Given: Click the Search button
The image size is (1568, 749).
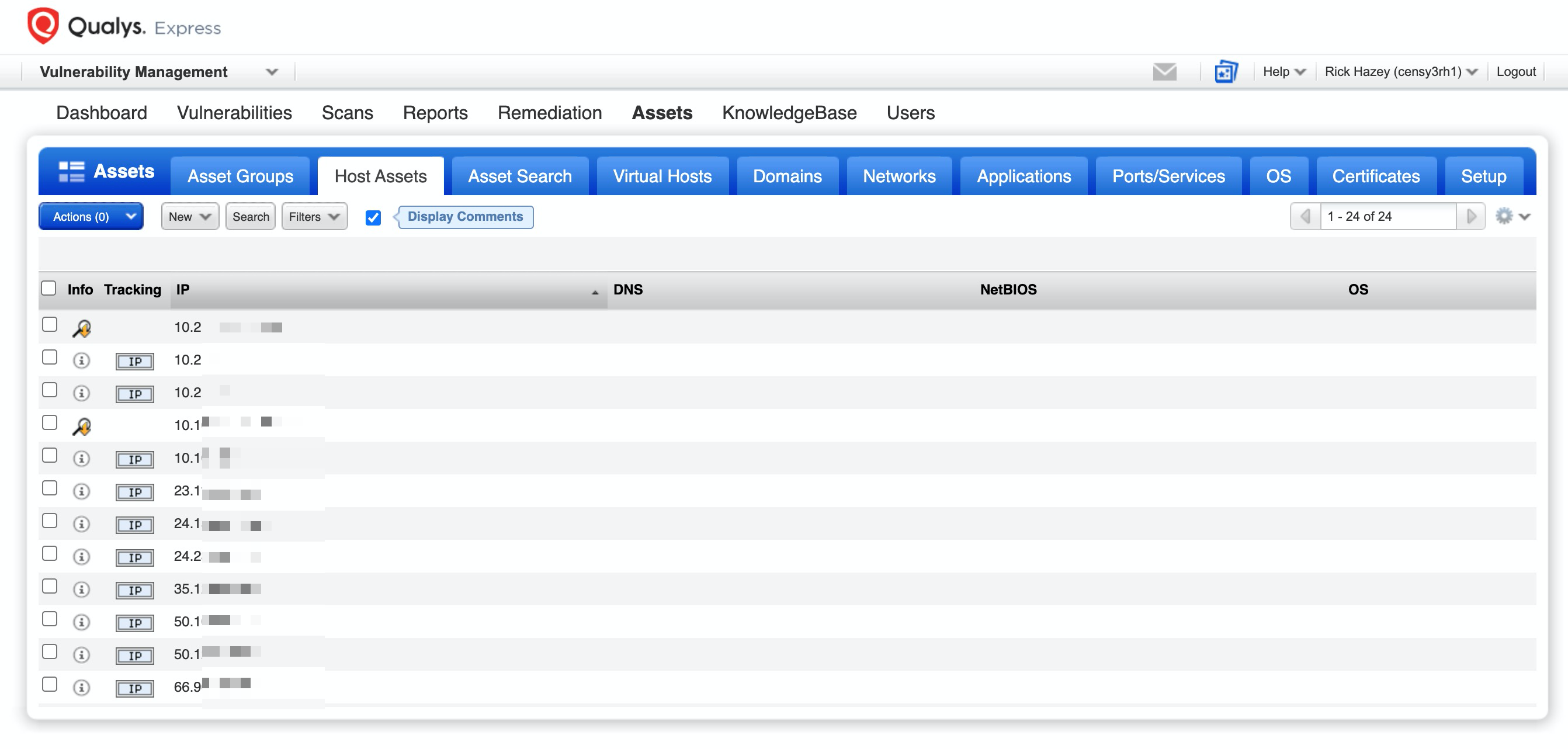Looking at the screenshot, I should 248,216.
